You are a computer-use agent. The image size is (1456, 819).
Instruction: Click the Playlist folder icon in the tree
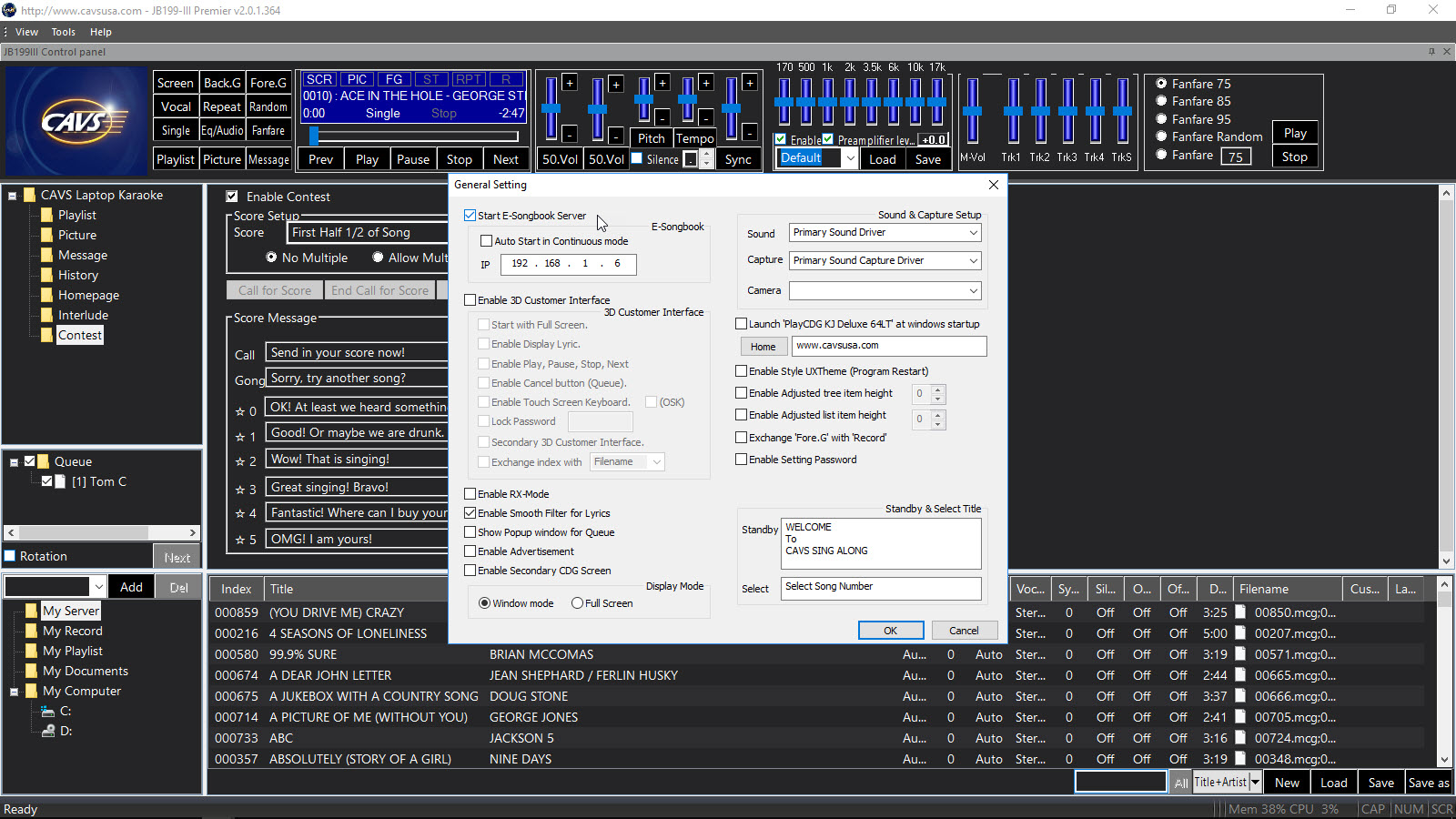tap(46, 215)
